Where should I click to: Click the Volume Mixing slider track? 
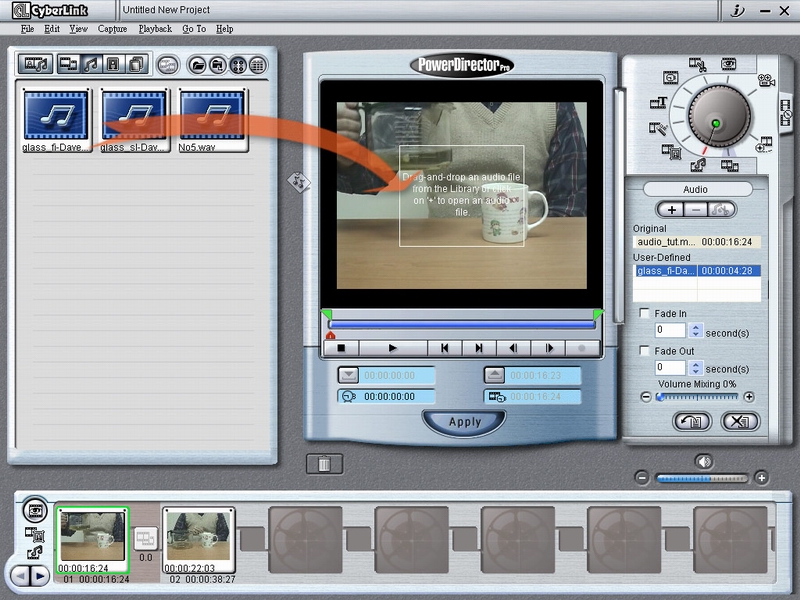click(700, 397)
